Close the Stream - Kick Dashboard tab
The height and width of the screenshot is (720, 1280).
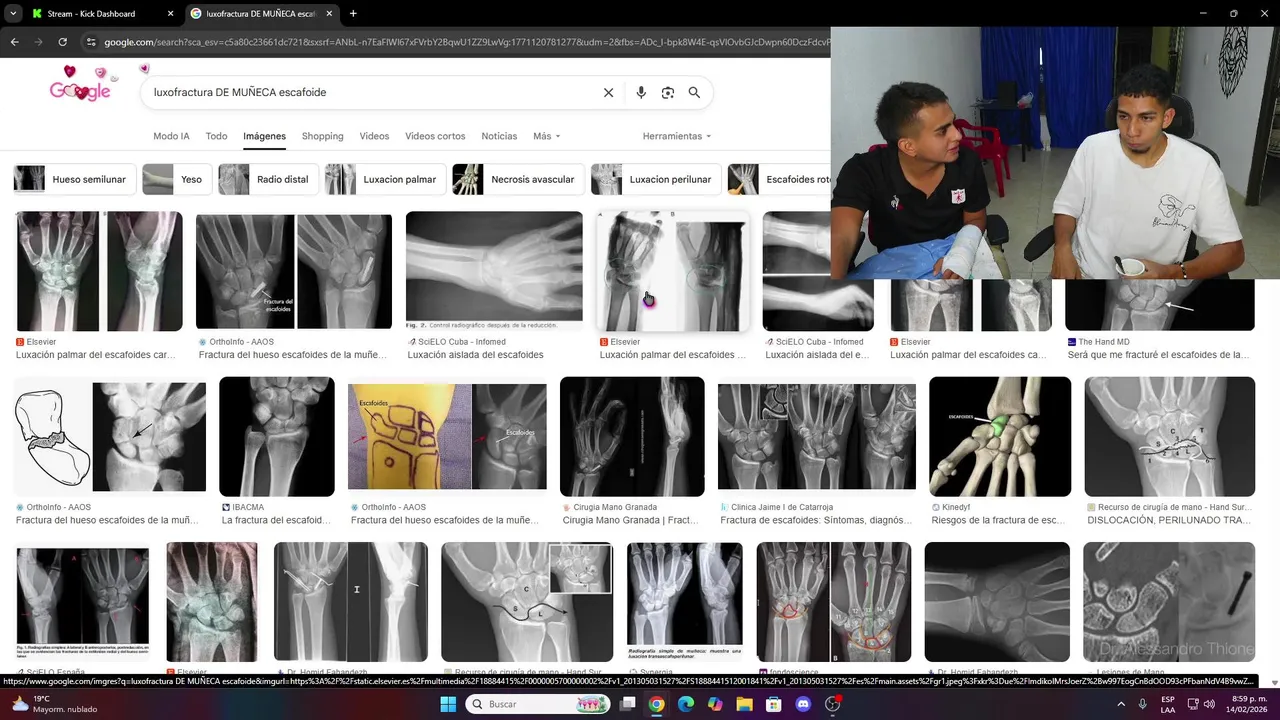coord(170,14)
